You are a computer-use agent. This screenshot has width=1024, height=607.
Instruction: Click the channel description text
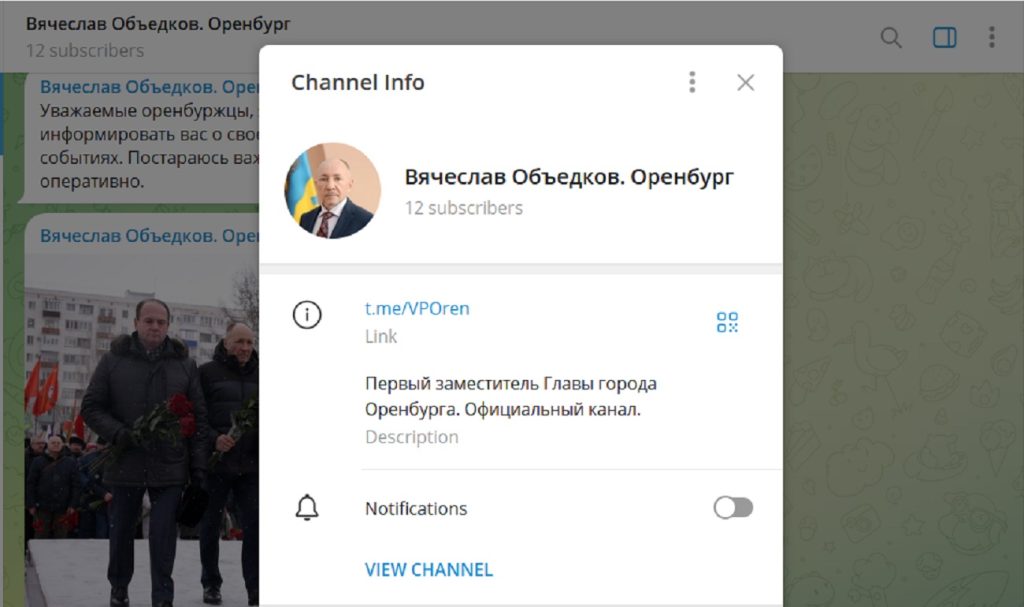click(x=510, y=397)
